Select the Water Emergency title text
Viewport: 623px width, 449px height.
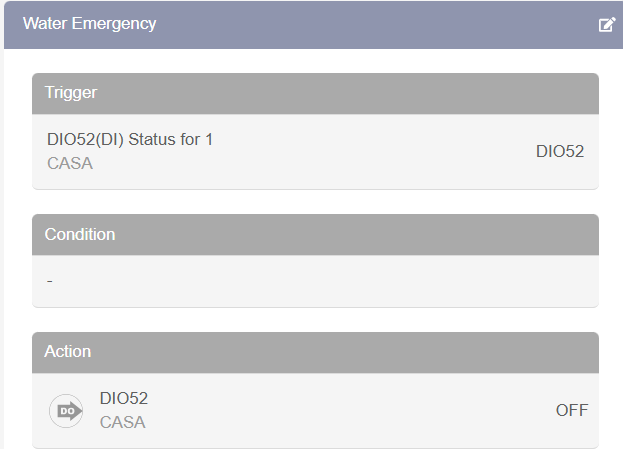click(90, 23)
